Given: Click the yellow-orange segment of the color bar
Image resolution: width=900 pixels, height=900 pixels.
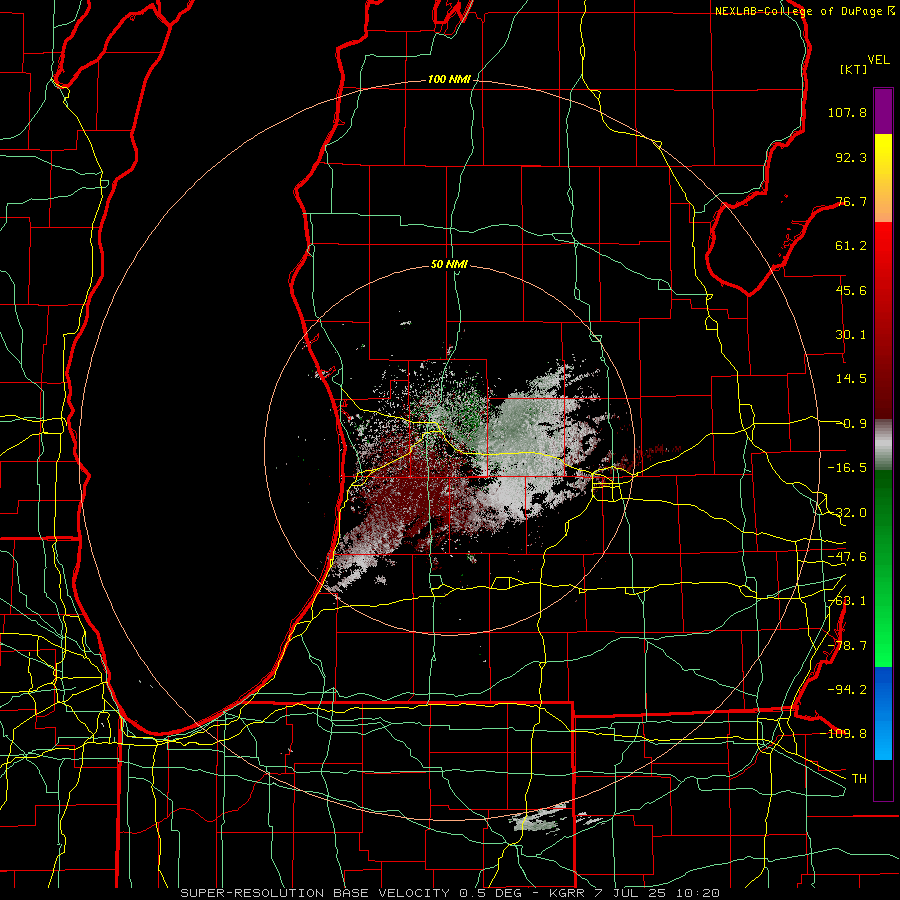Looking at the screenshot, I should [883, 178].
